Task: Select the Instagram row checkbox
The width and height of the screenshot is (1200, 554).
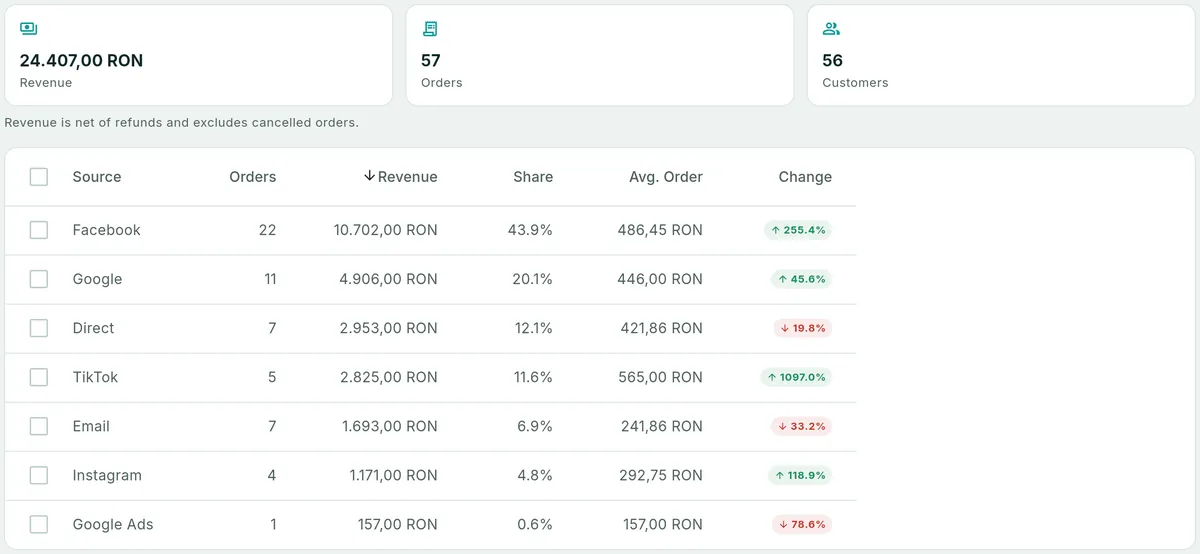Action: [39, 475]
